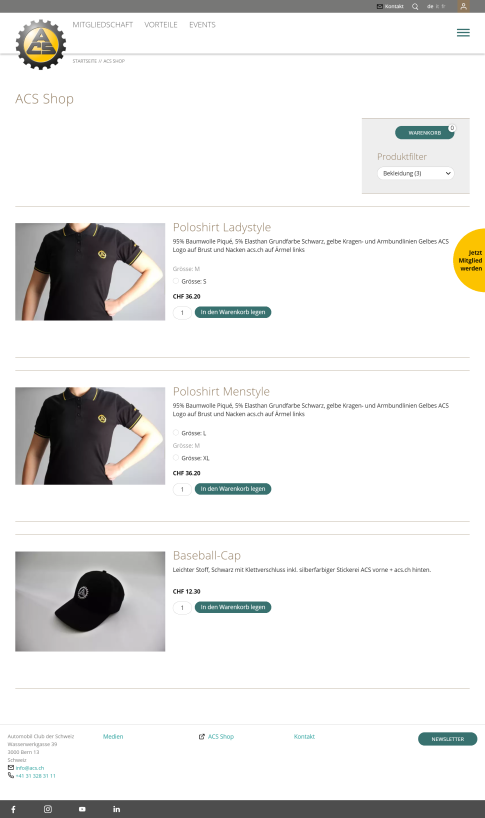This screenshot has width=485, height=818.
Task: Select size S for Poloshirt Ladystyle
Action: point(176,281)
